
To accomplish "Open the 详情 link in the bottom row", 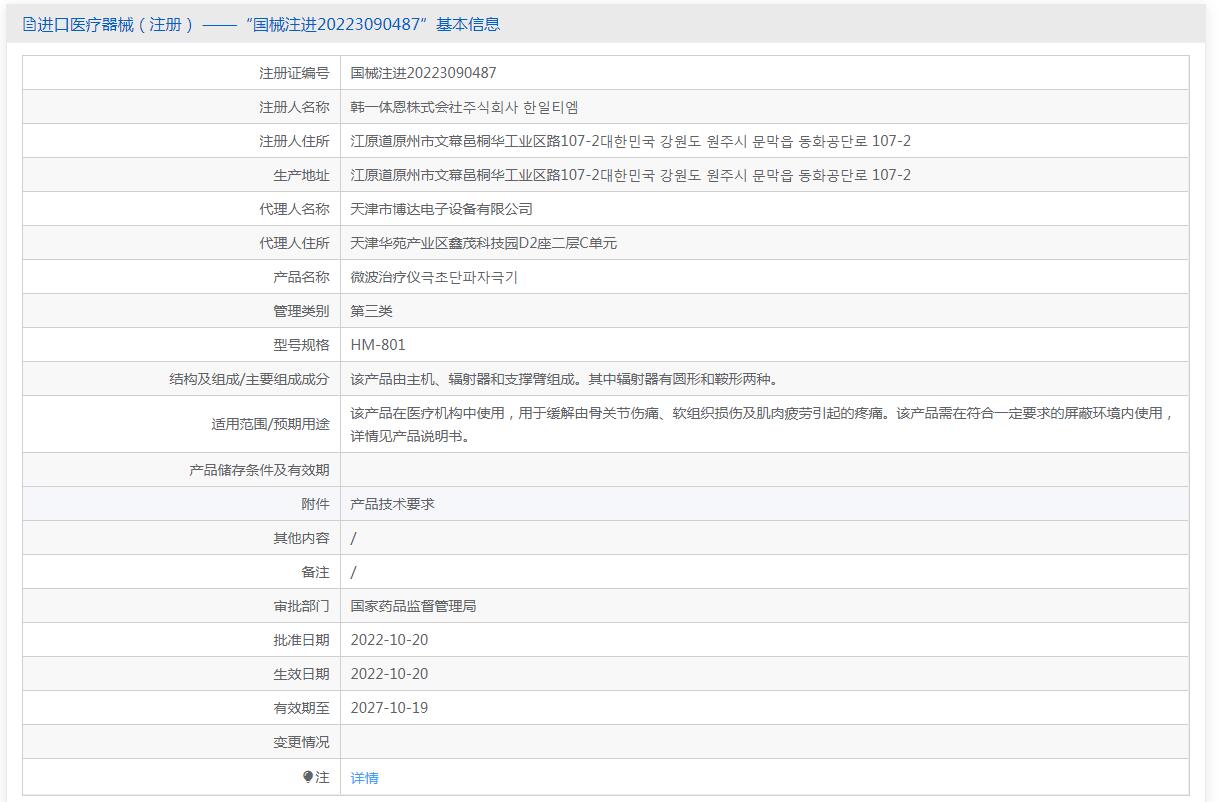I will click(x=364, y=778).
